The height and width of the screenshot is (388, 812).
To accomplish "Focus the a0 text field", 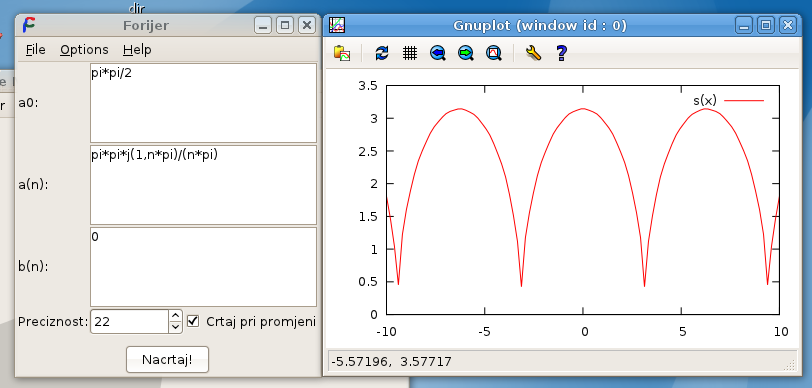I will [x=203, y=103].
